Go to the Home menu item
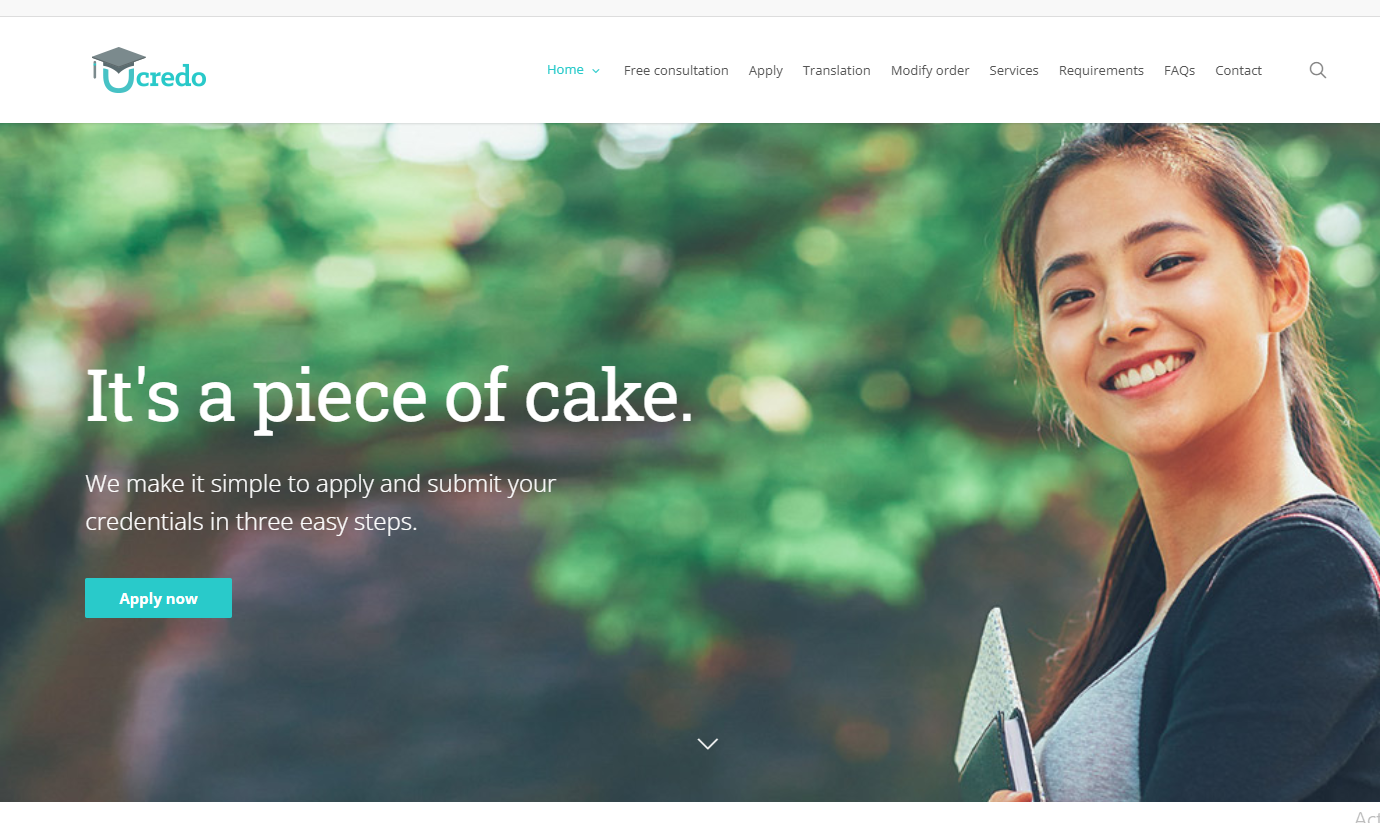Viewport: 1380px width, 823px height. coord(565,70)
